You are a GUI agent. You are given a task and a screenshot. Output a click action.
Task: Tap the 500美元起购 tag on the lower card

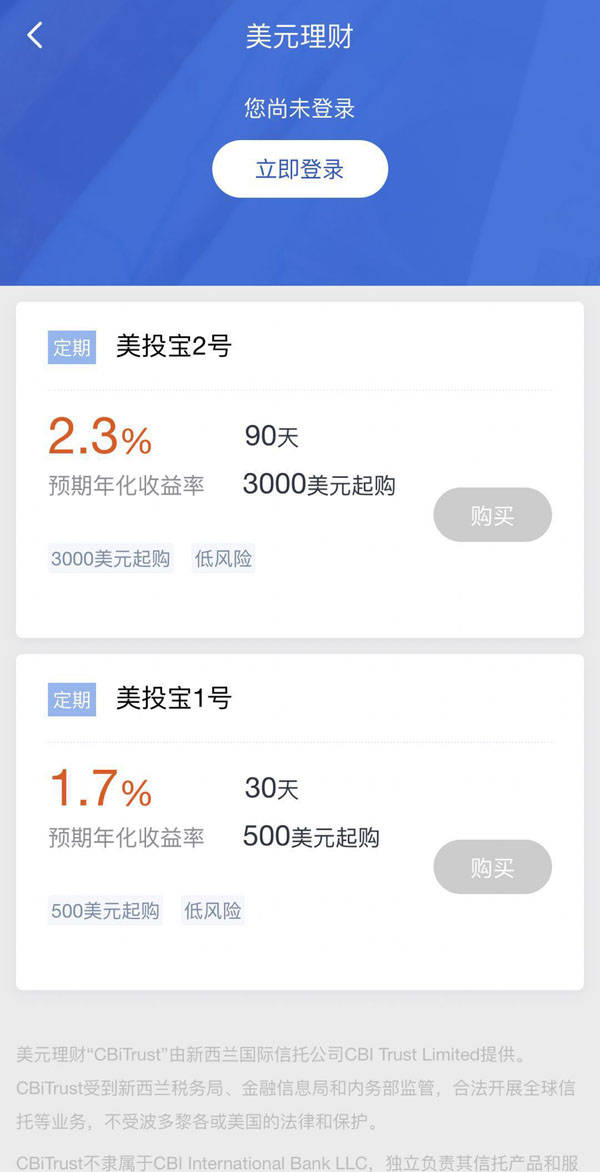click(105, 911)
